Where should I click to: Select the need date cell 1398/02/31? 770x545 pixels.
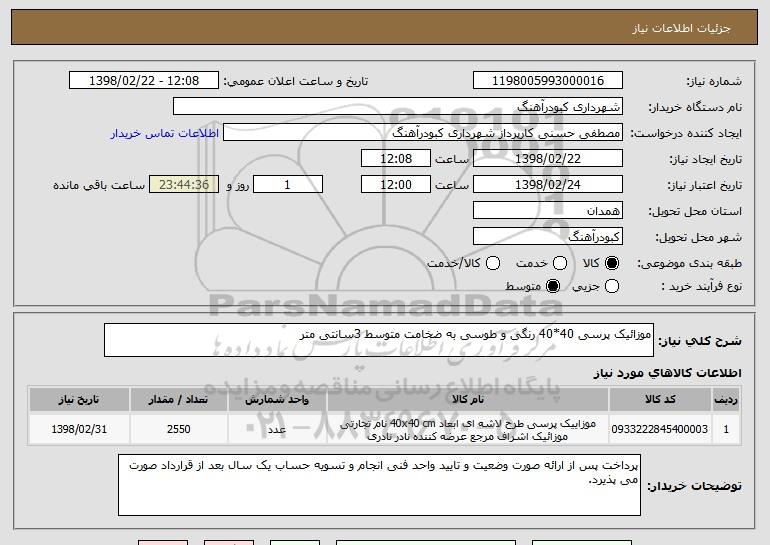tap(79, 430)
